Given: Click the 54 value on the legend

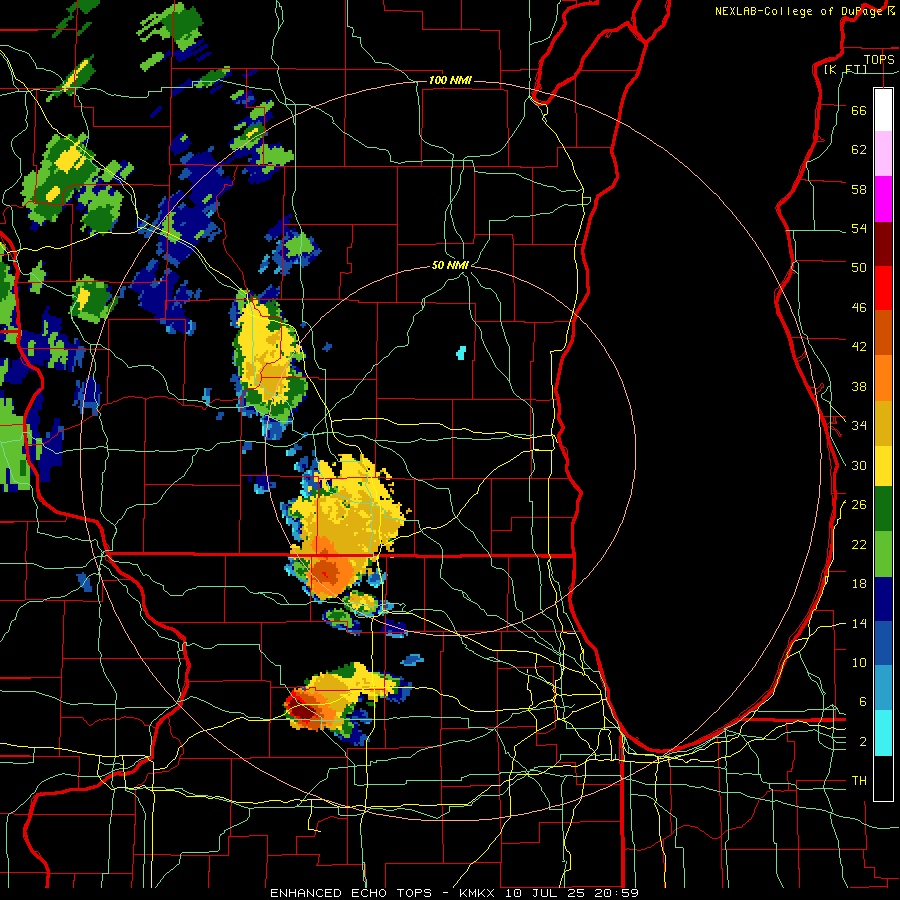Looking at the screenshot, I should 859,228.
